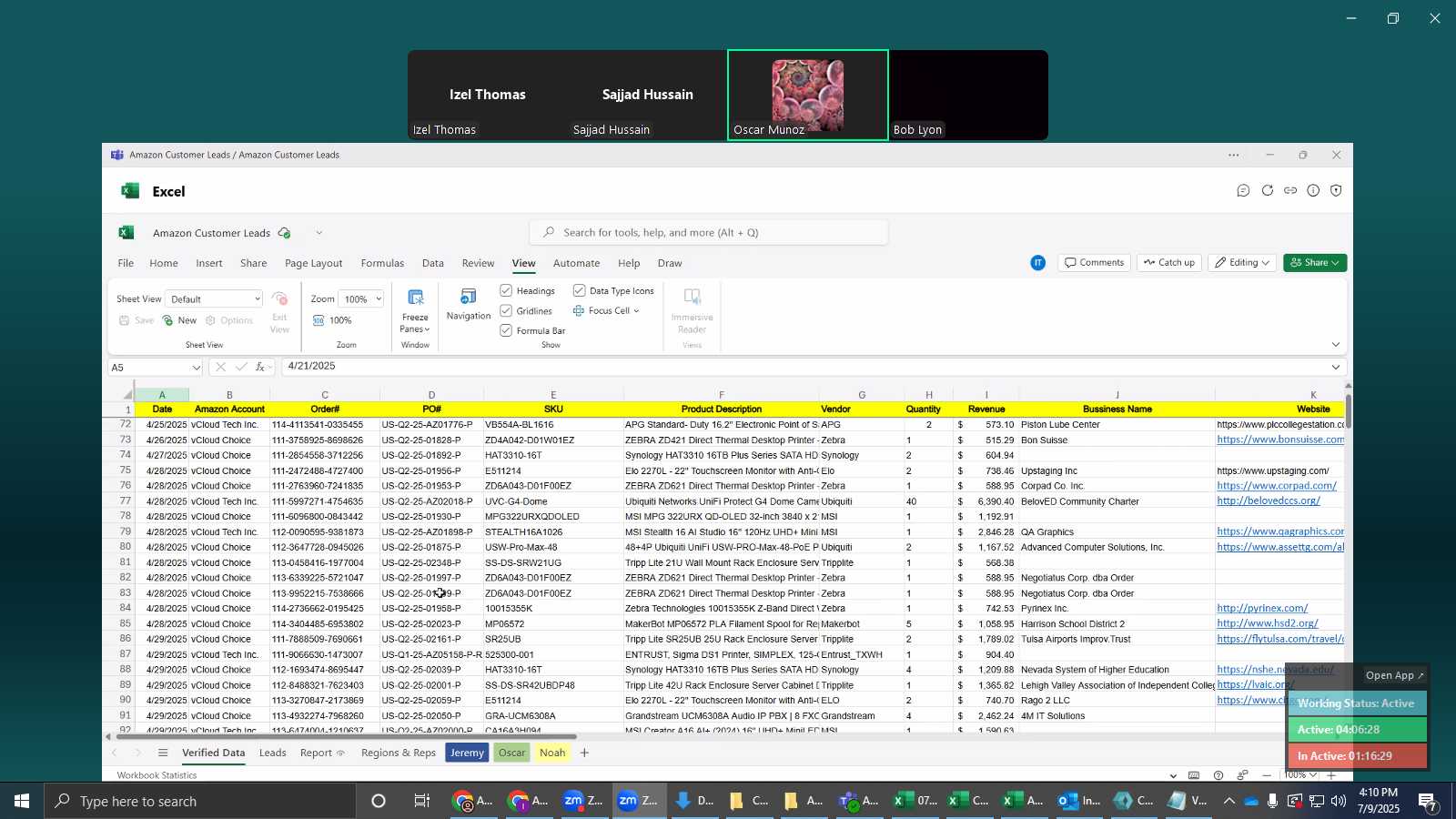
Task: Open Cortana circle icon on taskbar
Action: pyautogui.click(x=379, y=801)
